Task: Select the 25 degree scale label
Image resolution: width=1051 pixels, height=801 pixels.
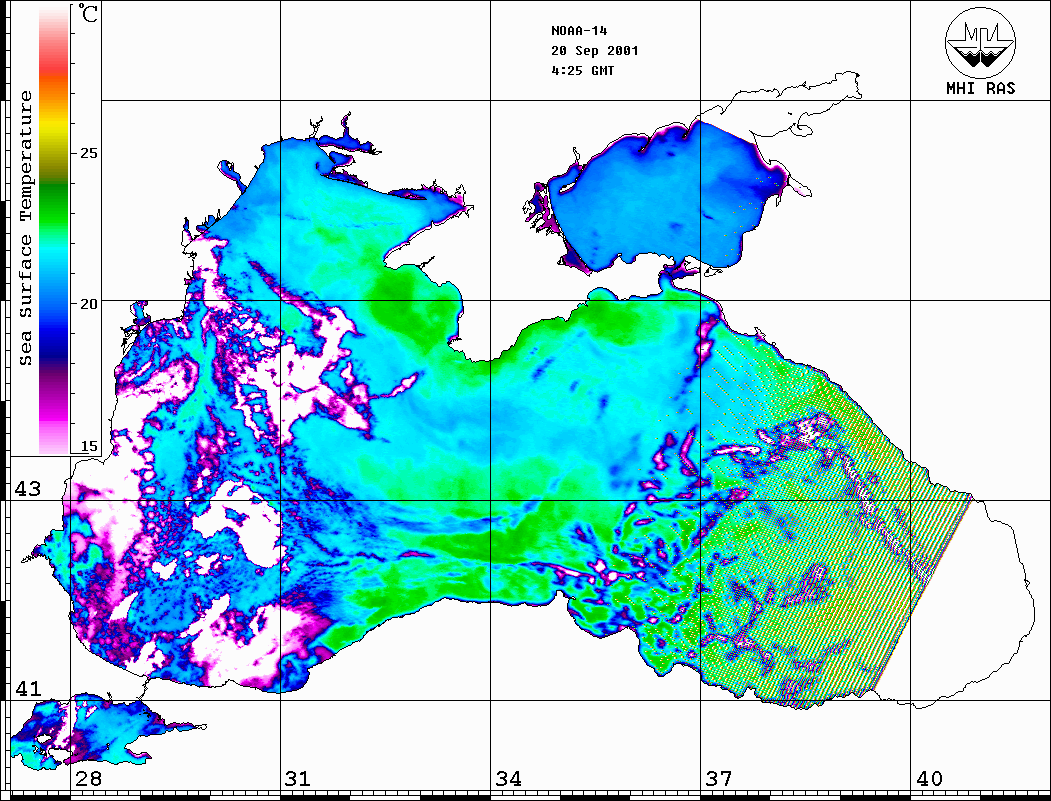Action: [x=90, y=154]
